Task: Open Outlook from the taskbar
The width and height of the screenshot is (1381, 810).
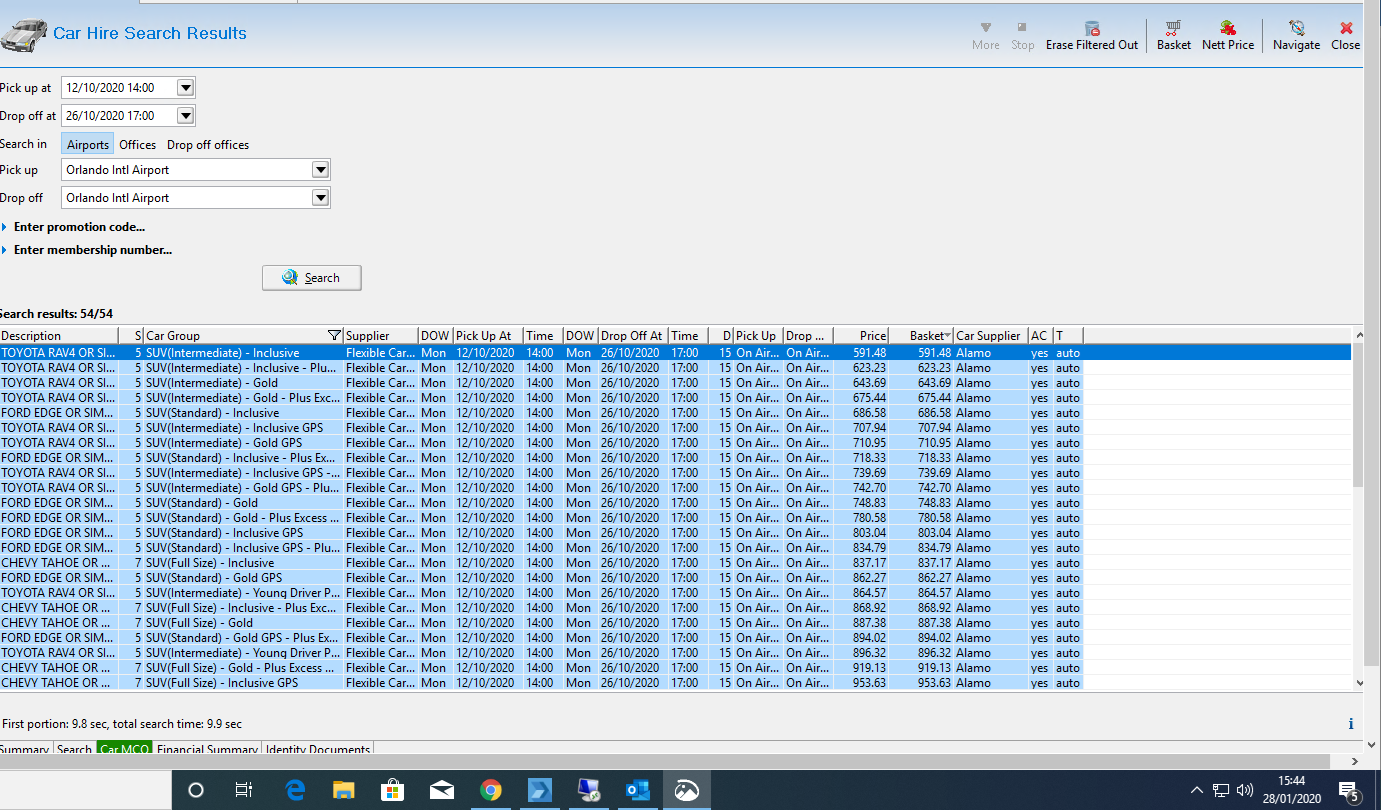Action: pos(637,790)
